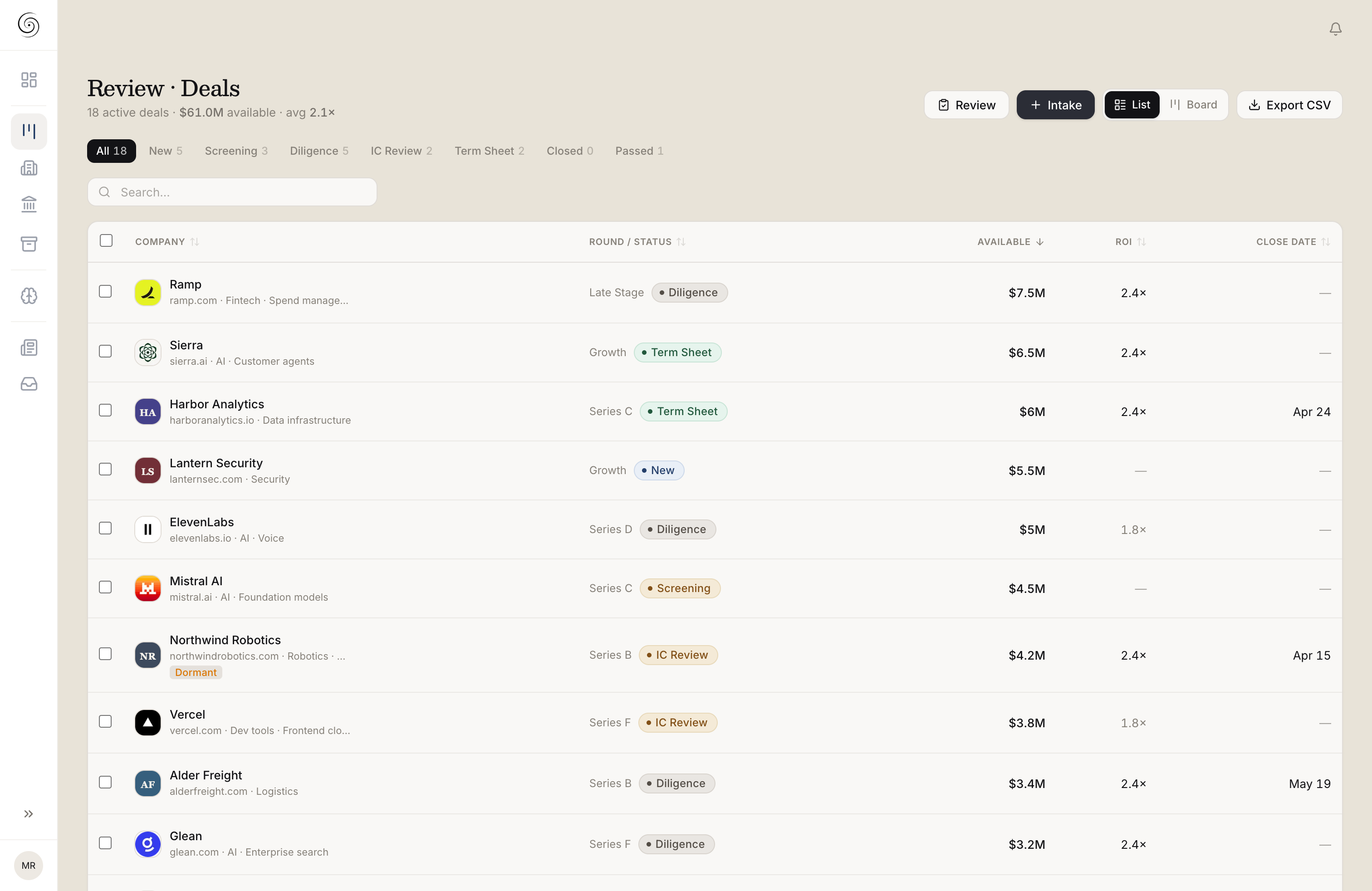
Task: Sort by the Available column
Action: (x=1010, y=241)
